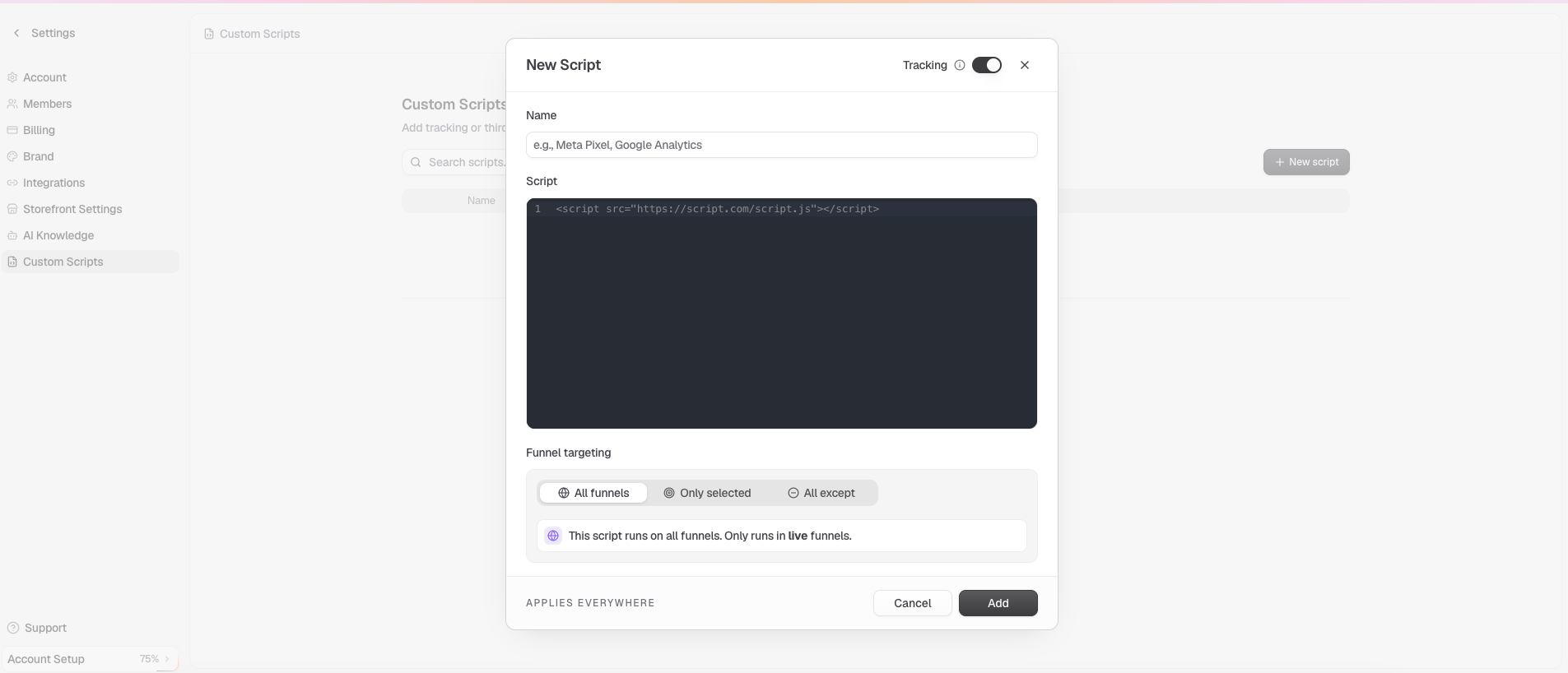Click the script Name input field
The width and height of the screenshot is (1568, 673).
(x=781, y=145)
